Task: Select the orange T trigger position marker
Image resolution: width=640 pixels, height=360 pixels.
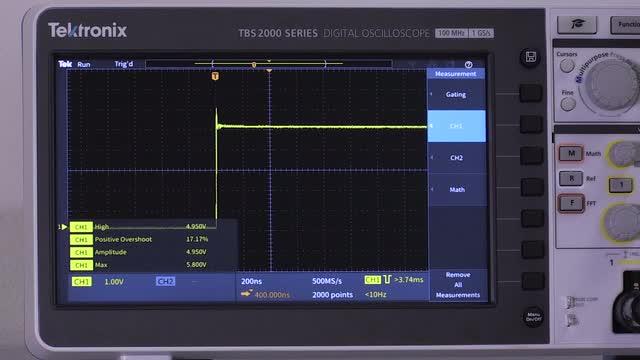Action: pyautogui.click(x=215, y=76)
